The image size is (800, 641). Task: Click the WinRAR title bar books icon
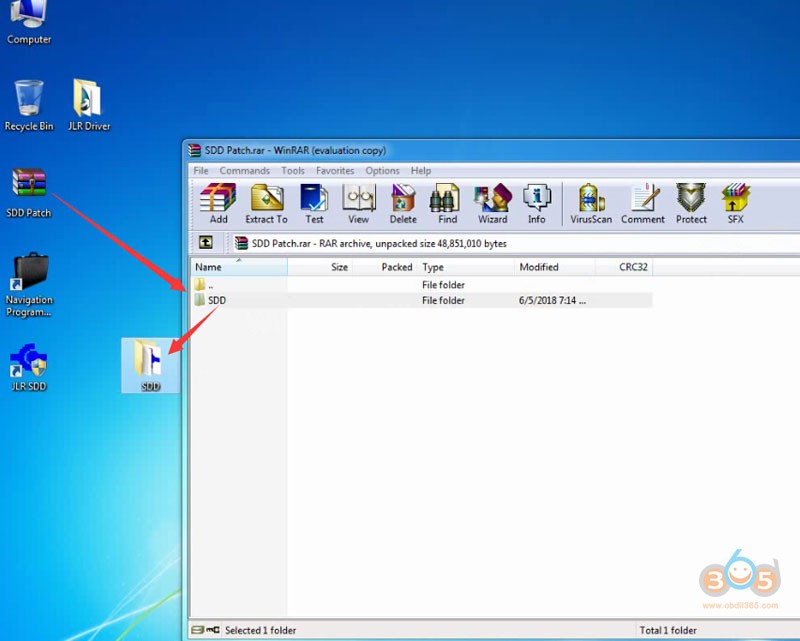click(x=194, y=150)
